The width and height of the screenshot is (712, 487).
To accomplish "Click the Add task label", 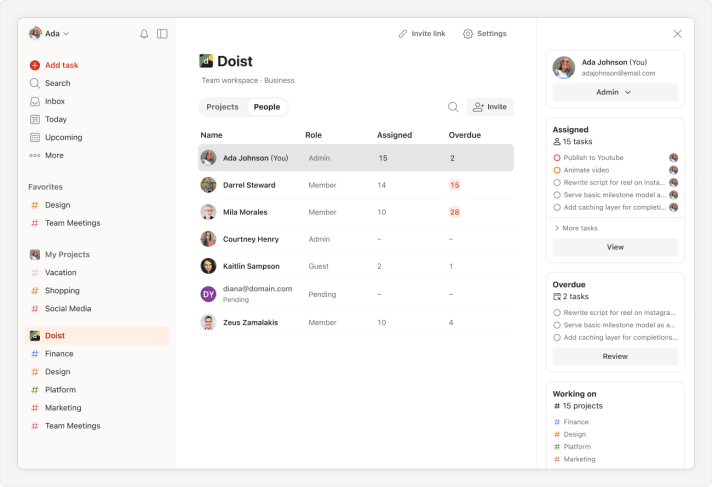I will point(62,65).
